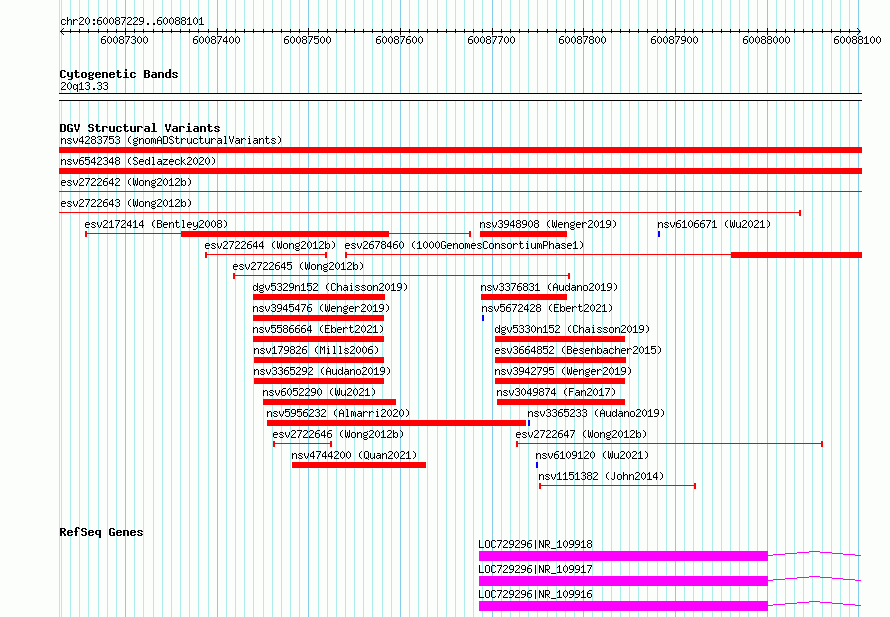This screenshot has height=617, width=890.
Task: Select the nsv3948908 (Wenger2019) variant
Action: (x=548, y=224)
